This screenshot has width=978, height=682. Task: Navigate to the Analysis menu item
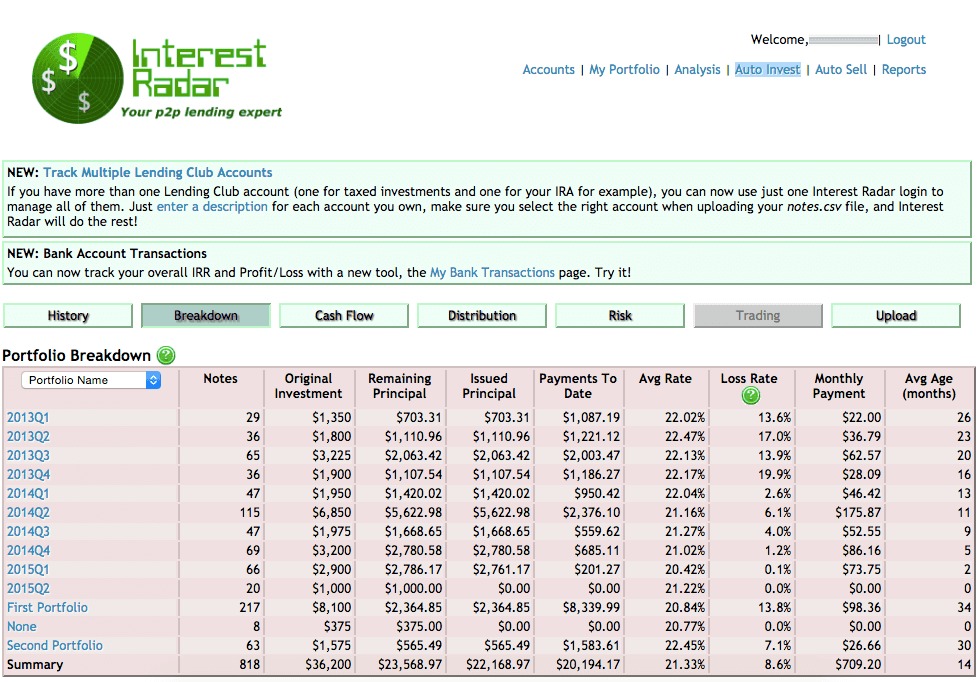click(x=697, y=70)
